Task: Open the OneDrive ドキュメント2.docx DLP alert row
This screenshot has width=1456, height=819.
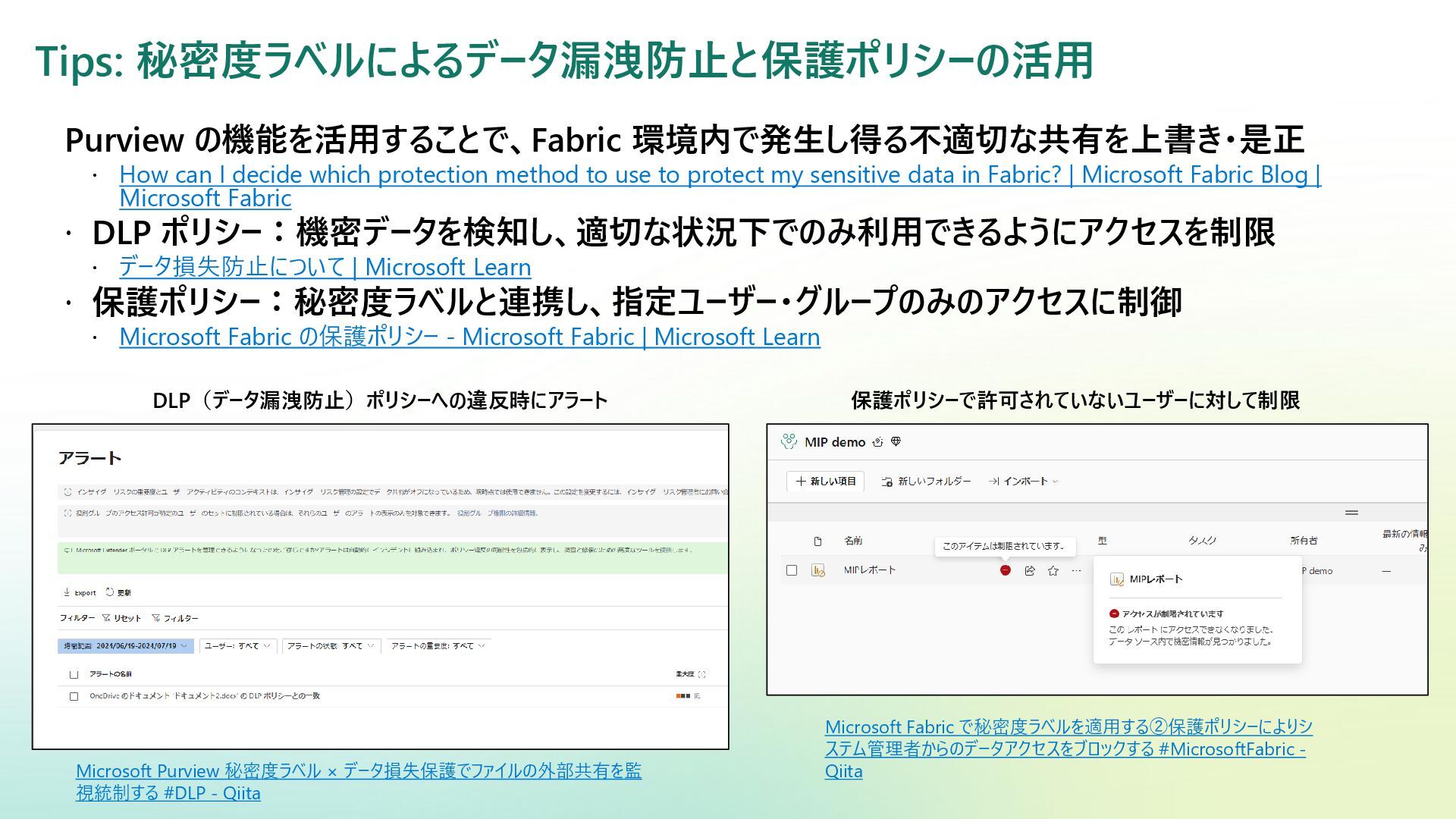Action: tap(393, 696)
